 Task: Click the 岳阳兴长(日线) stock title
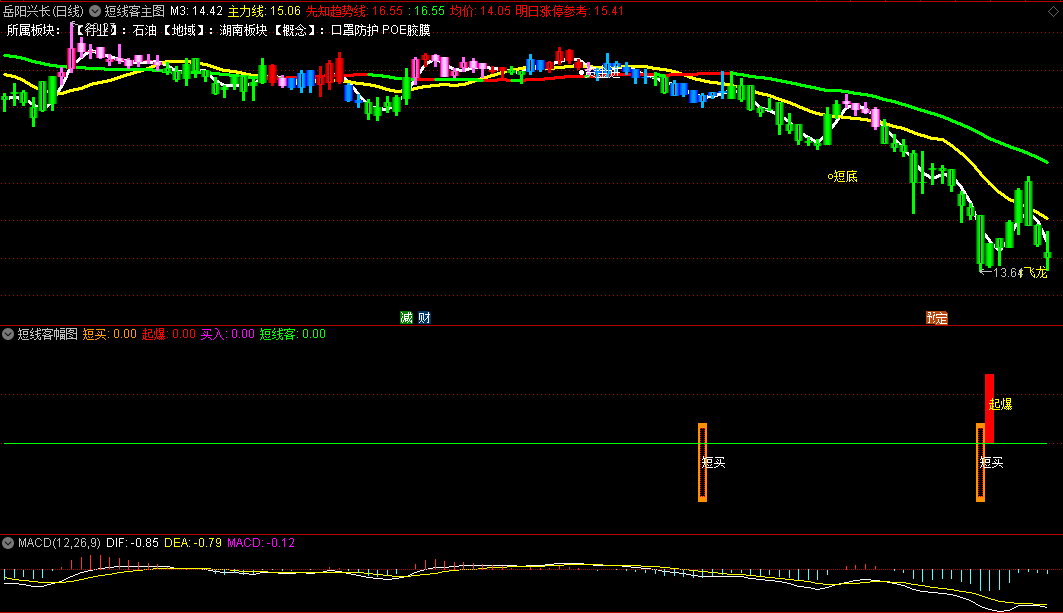(x=43, y=11)
